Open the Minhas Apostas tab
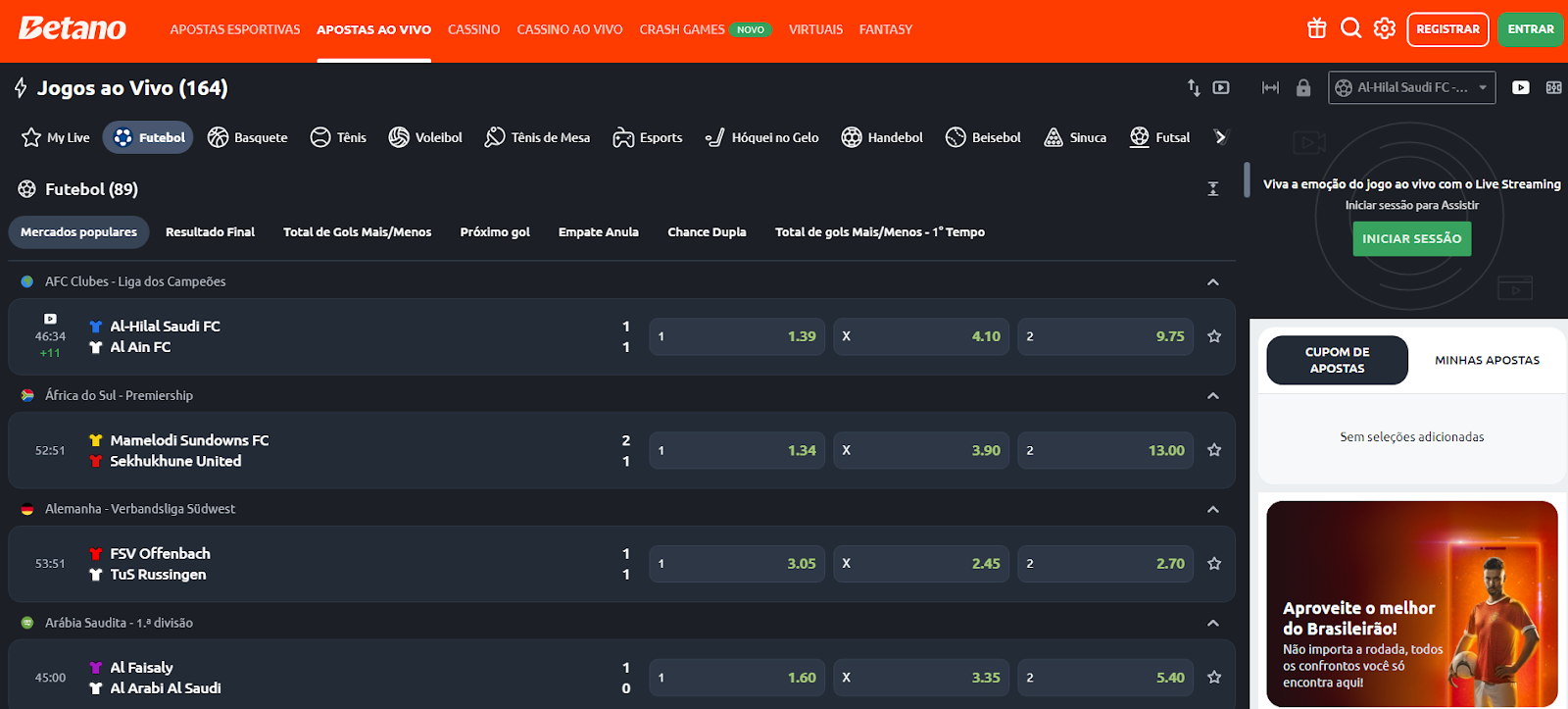The height and width of the screenshot is (709, 1568). [1487, 360]
